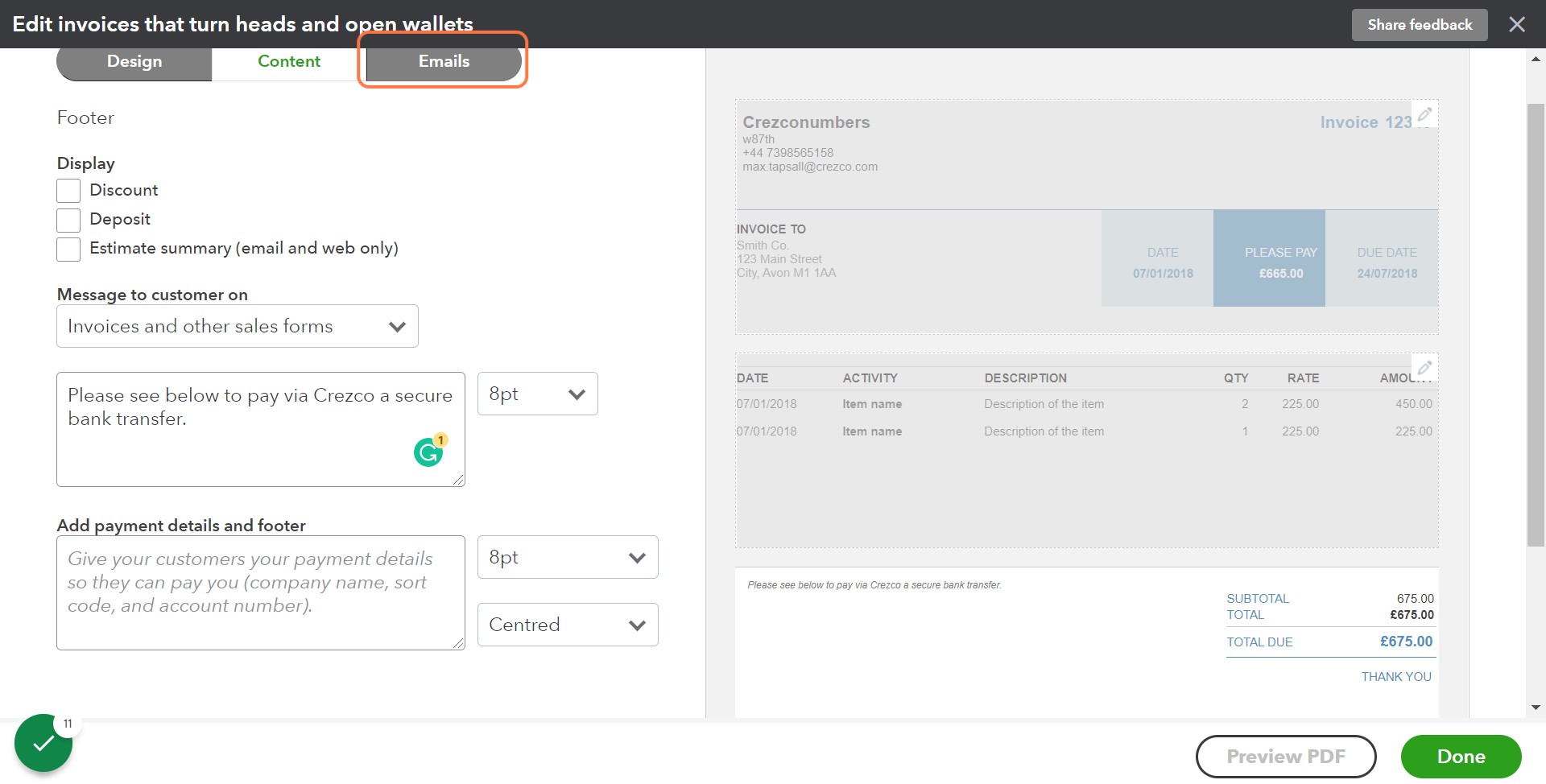
Task: Enable Estimate summary checkbox
Action: point(68,249)
